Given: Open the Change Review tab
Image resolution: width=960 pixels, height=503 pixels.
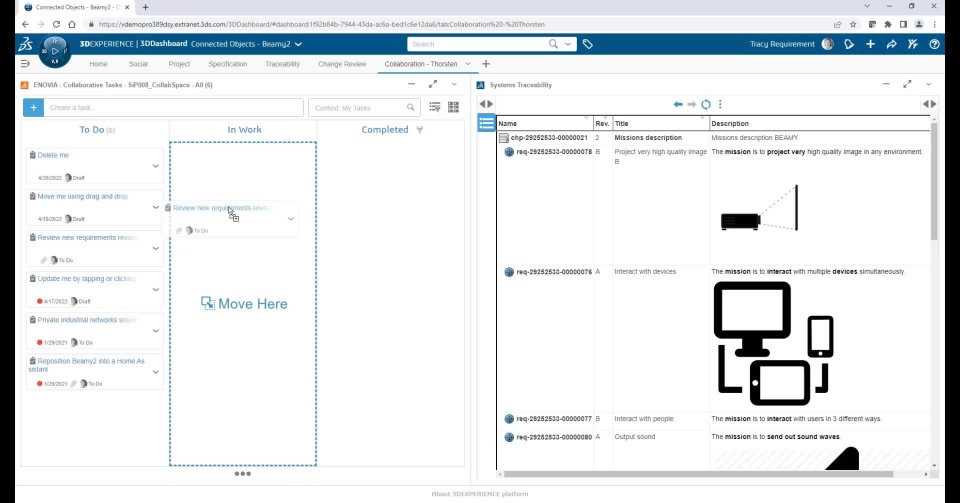Looking at the screenshot, I should 342,64.
